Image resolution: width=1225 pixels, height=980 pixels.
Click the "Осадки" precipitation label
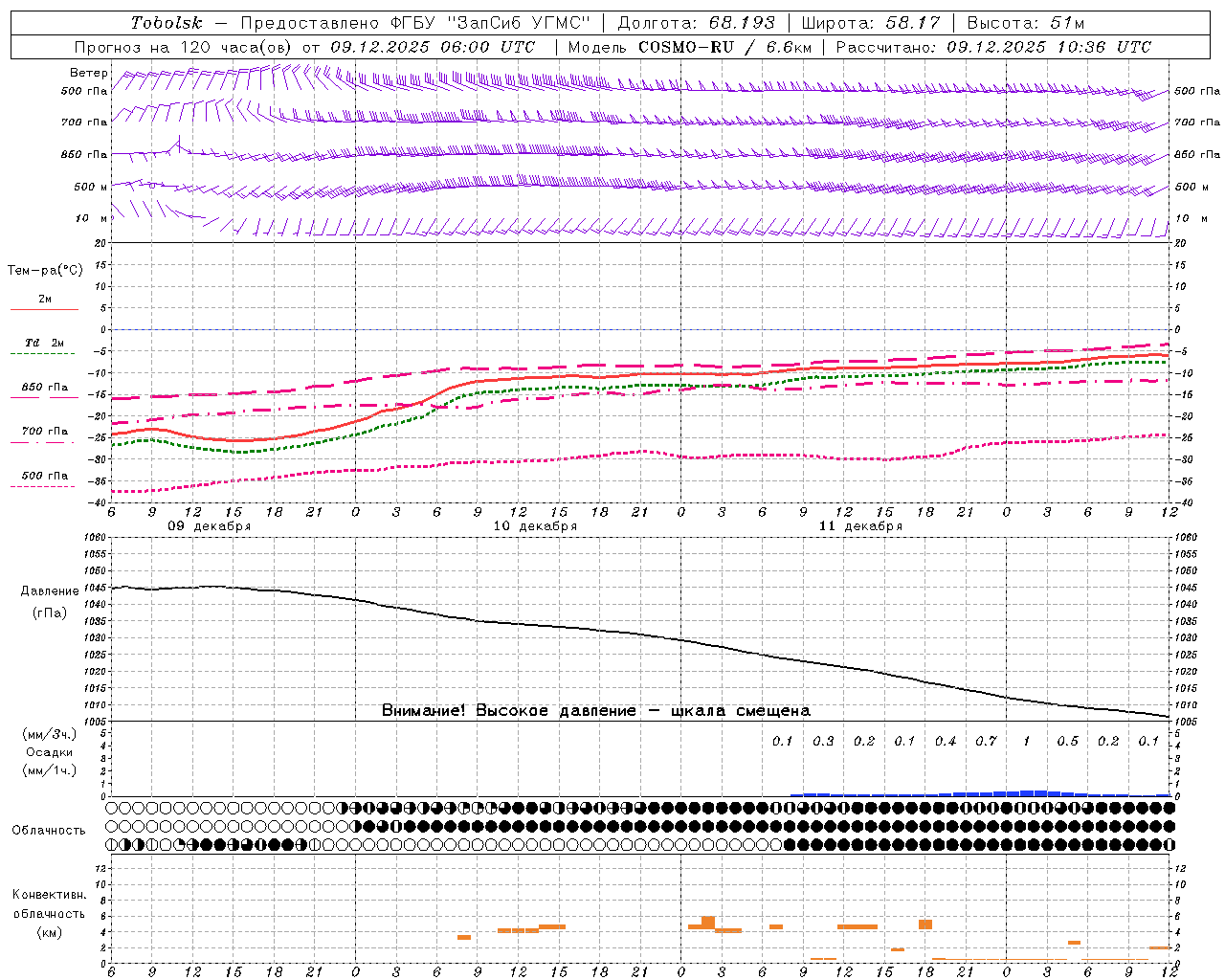click(50, 752)
